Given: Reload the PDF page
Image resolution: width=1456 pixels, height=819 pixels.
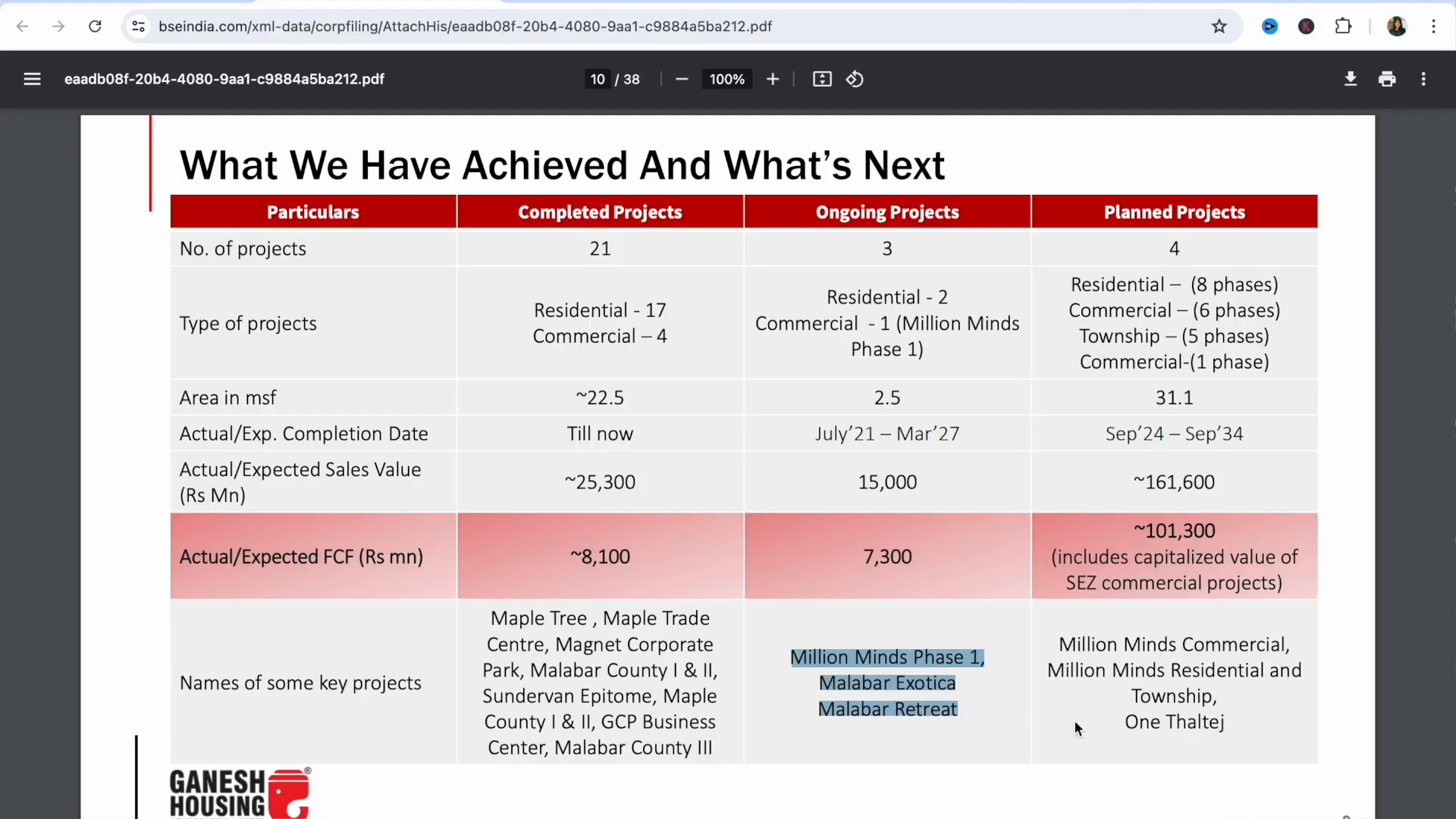Looking at the screenshot, I should 95,27.
